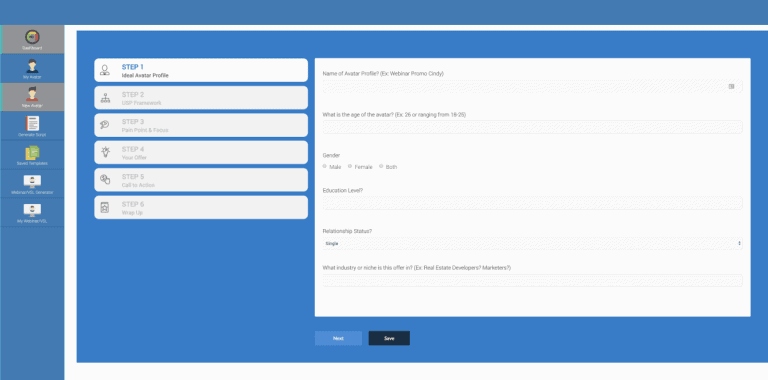Click the icon inside avatar name field
The image size is (768, 380).
tap(731, 86)
